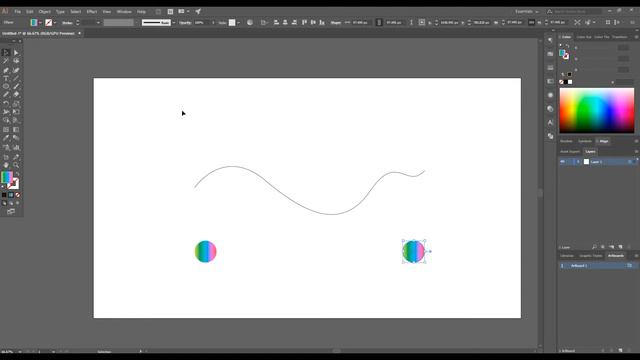Screen dimensions: 640x360
Task: Select the Gradient tool
Action: point(16,129)
